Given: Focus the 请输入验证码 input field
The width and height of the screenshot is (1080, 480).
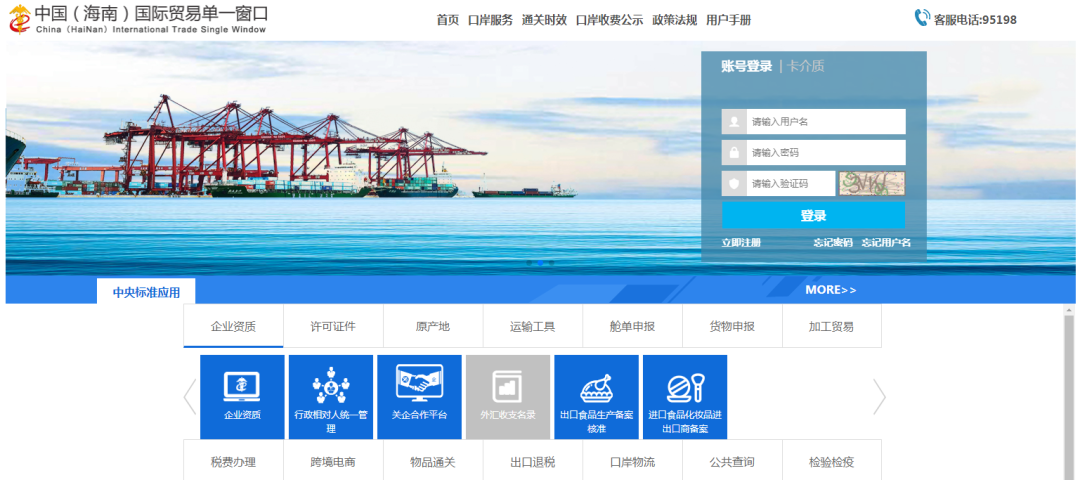Looking at the screenshot, I should point(791,183).
